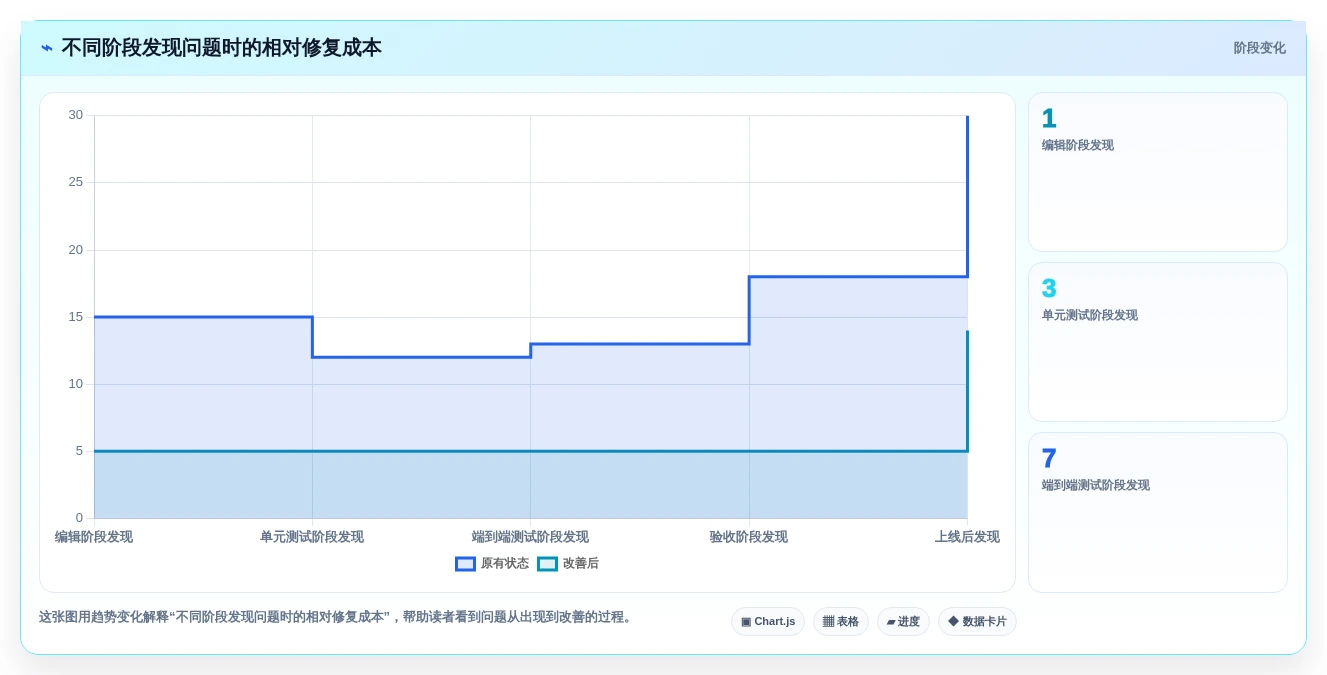Click the 改善后 legend label
Screen dimensions: 1327x675
click(581, 564)
